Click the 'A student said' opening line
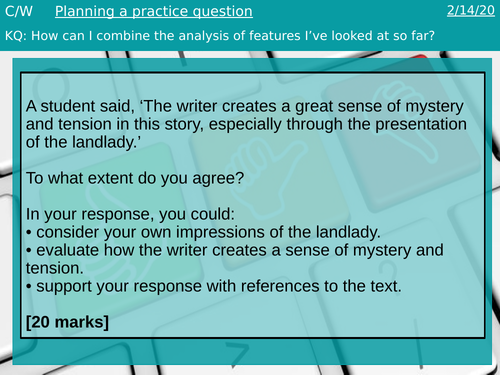500x375 pixels. 245,106
